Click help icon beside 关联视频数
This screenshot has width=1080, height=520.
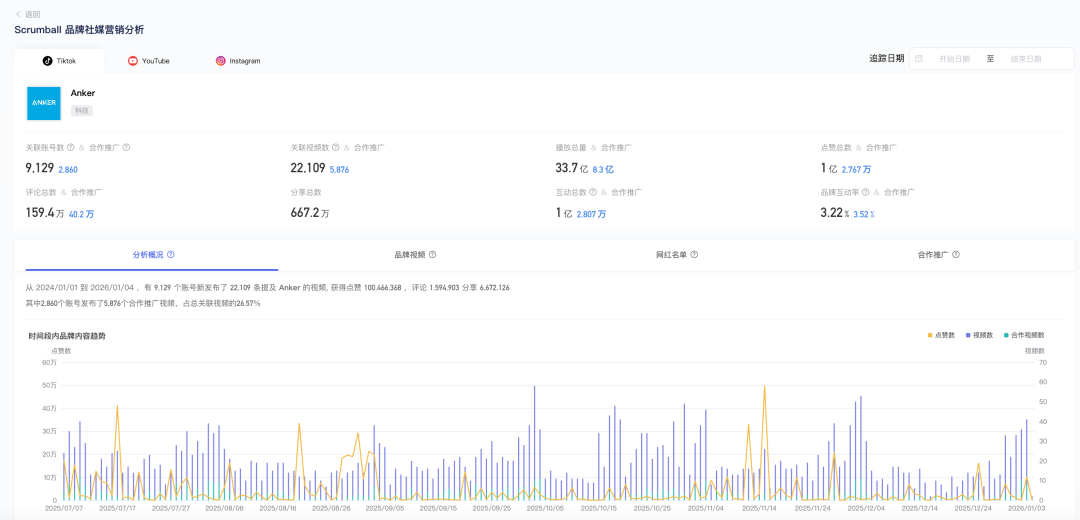pyautogui.click(x=335, y=147)
